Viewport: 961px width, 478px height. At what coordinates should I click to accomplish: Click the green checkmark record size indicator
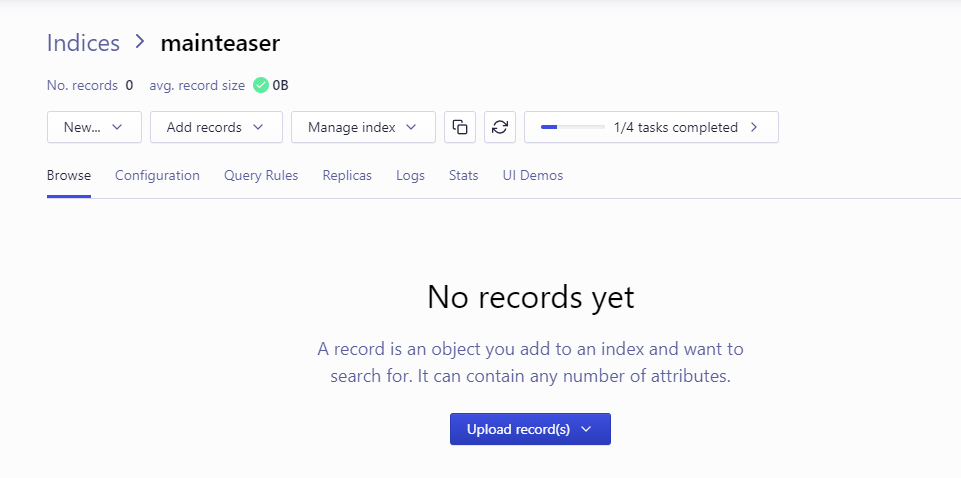(261, 85)
